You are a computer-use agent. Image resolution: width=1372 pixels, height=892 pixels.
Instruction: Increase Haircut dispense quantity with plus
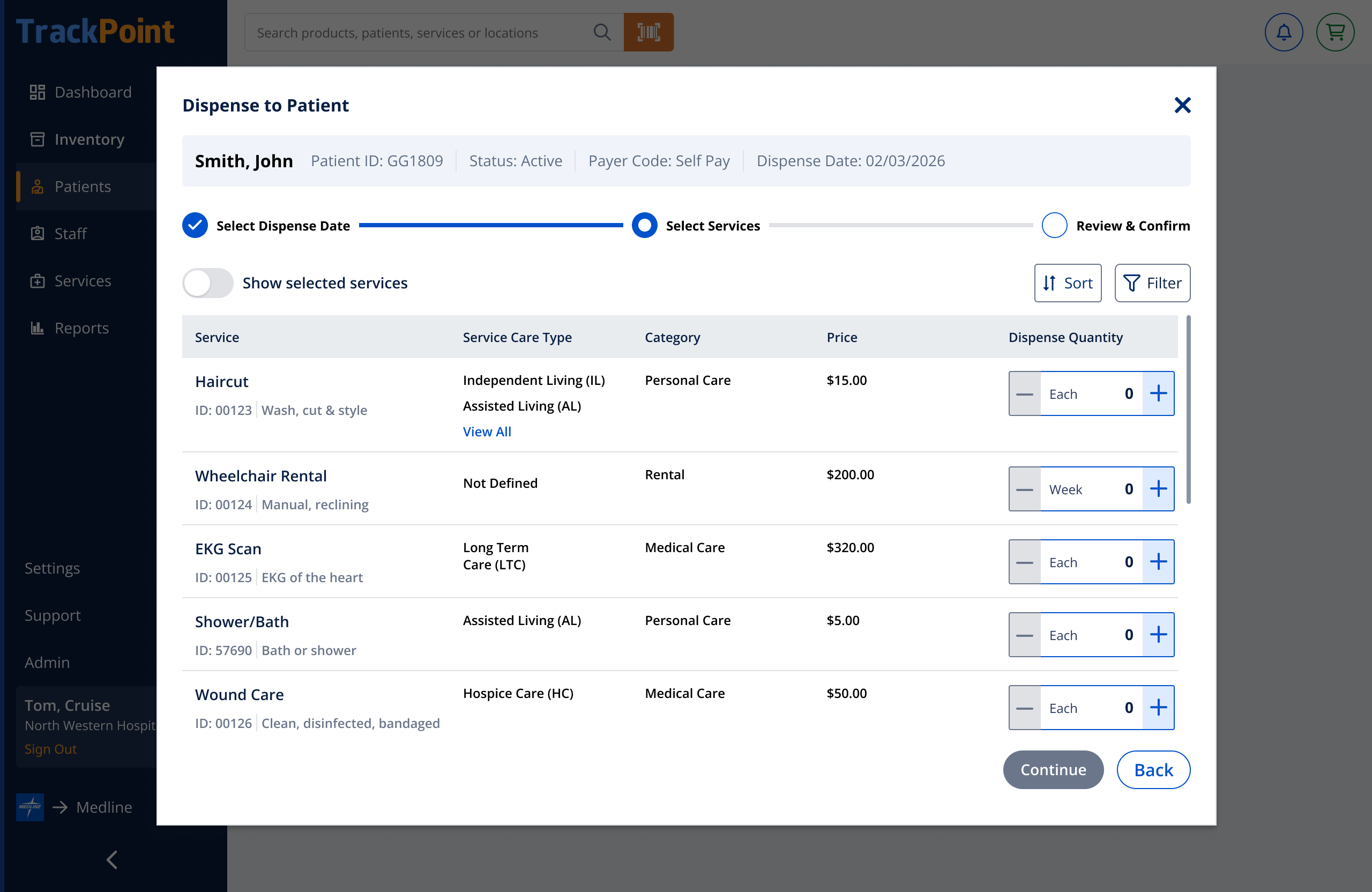point(1158,394)
